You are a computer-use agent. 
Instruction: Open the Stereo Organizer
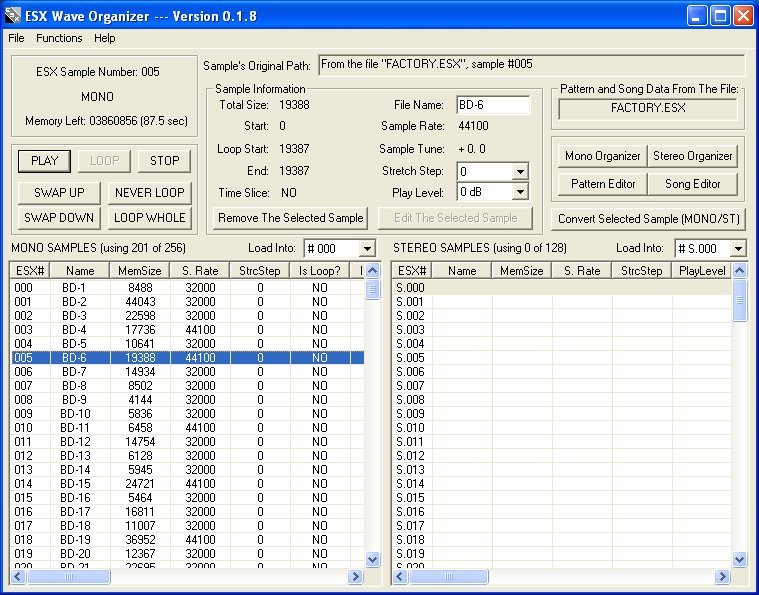693,156
